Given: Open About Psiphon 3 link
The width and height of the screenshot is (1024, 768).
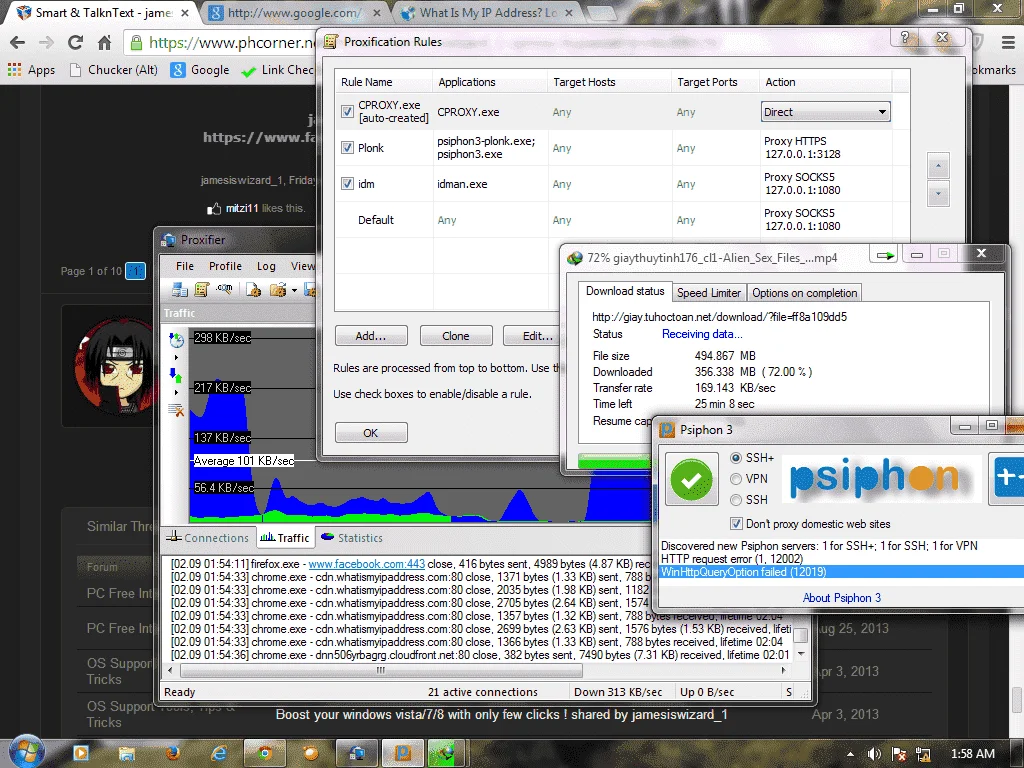Looking at the screenshot, I should tap(842, 598).
